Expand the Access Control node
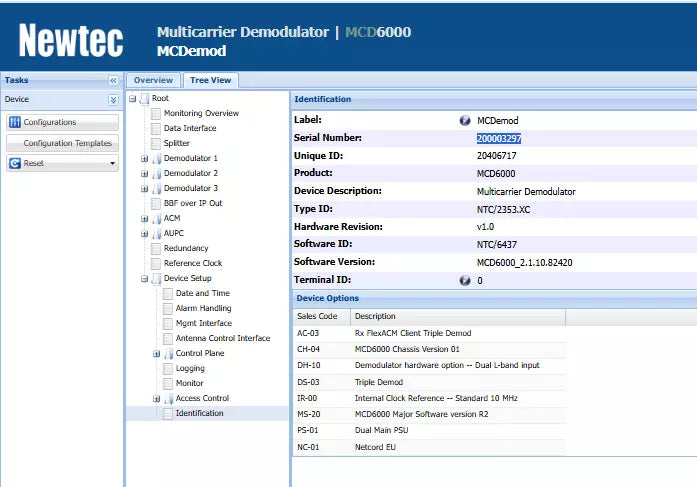Screen dimensions: 697x487 point(156,399)
